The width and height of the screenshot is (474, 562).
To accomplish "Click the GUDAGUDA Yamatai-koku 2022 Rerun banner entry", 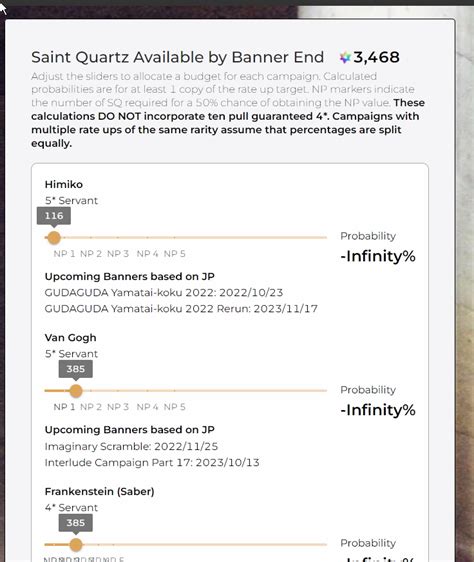I will pos(181,309).
